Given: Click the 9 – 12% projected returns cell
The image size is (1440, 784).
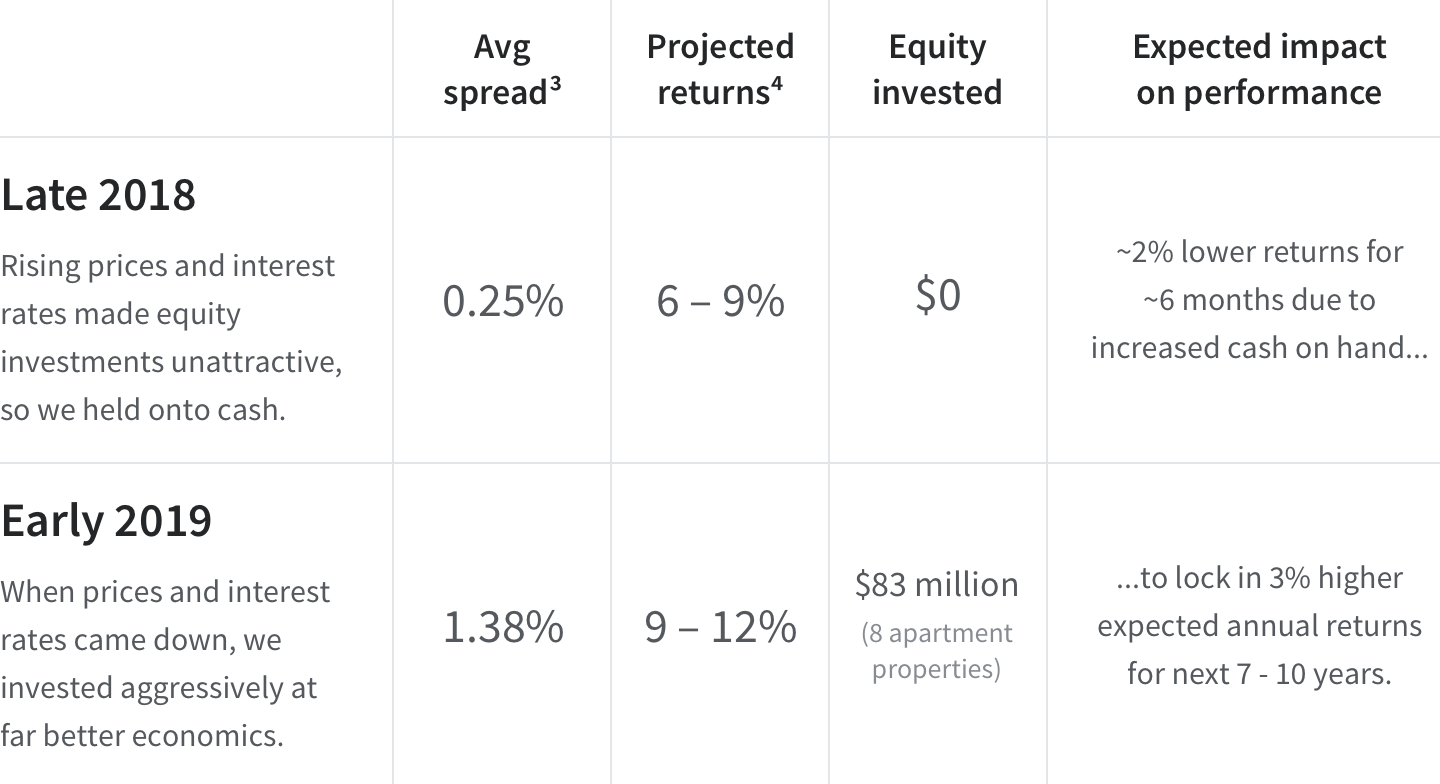Looking at the screenshot, I should (x=720, y=627).
